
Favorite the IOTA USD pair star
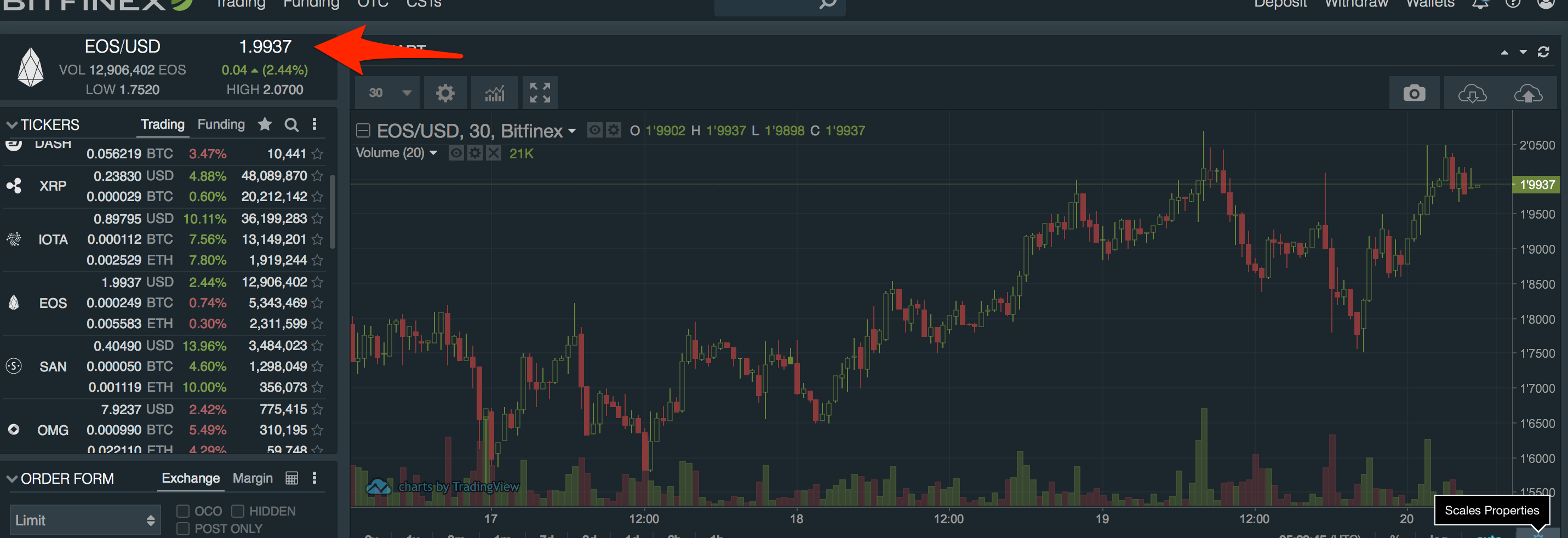pos(317,219)
